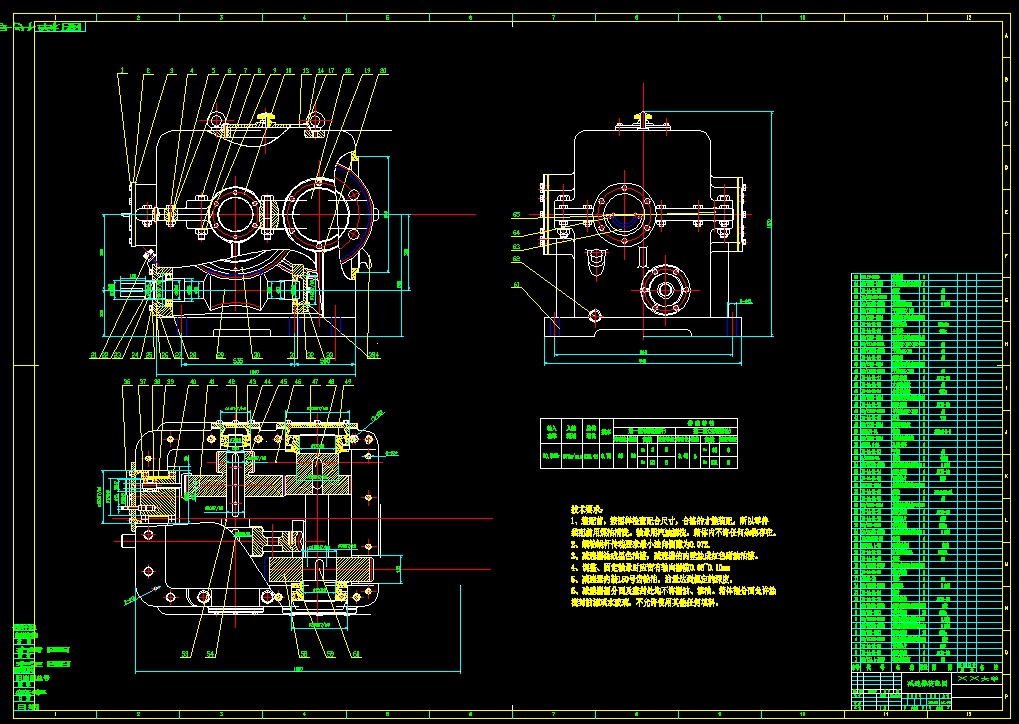Select part balloon number 63 on side view
The image size is (1019, 724).
[517, 246]
